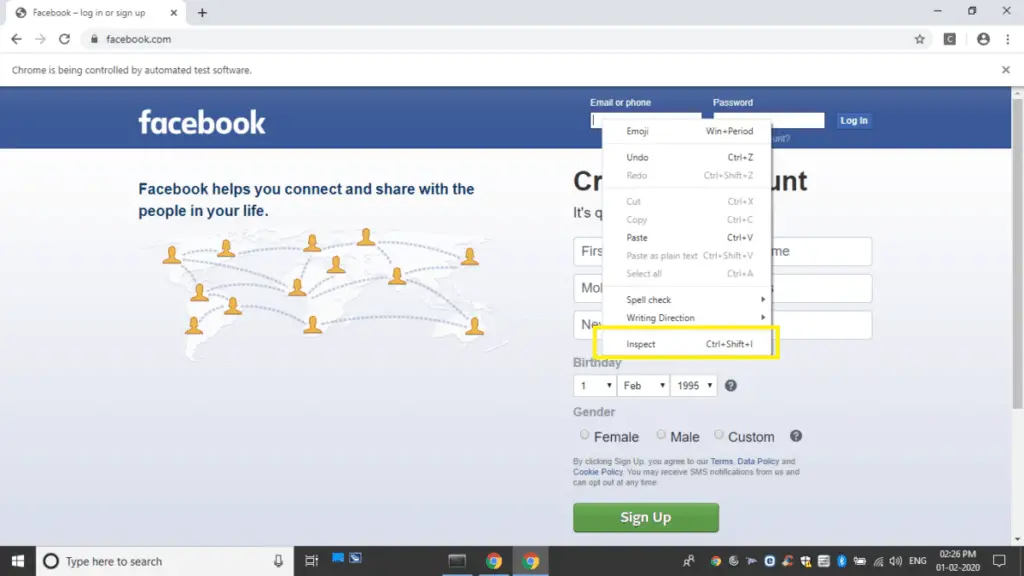This screenshot has width=1024, height=576.
Task: Select Paste in the context menu
Action: point(687,238)
